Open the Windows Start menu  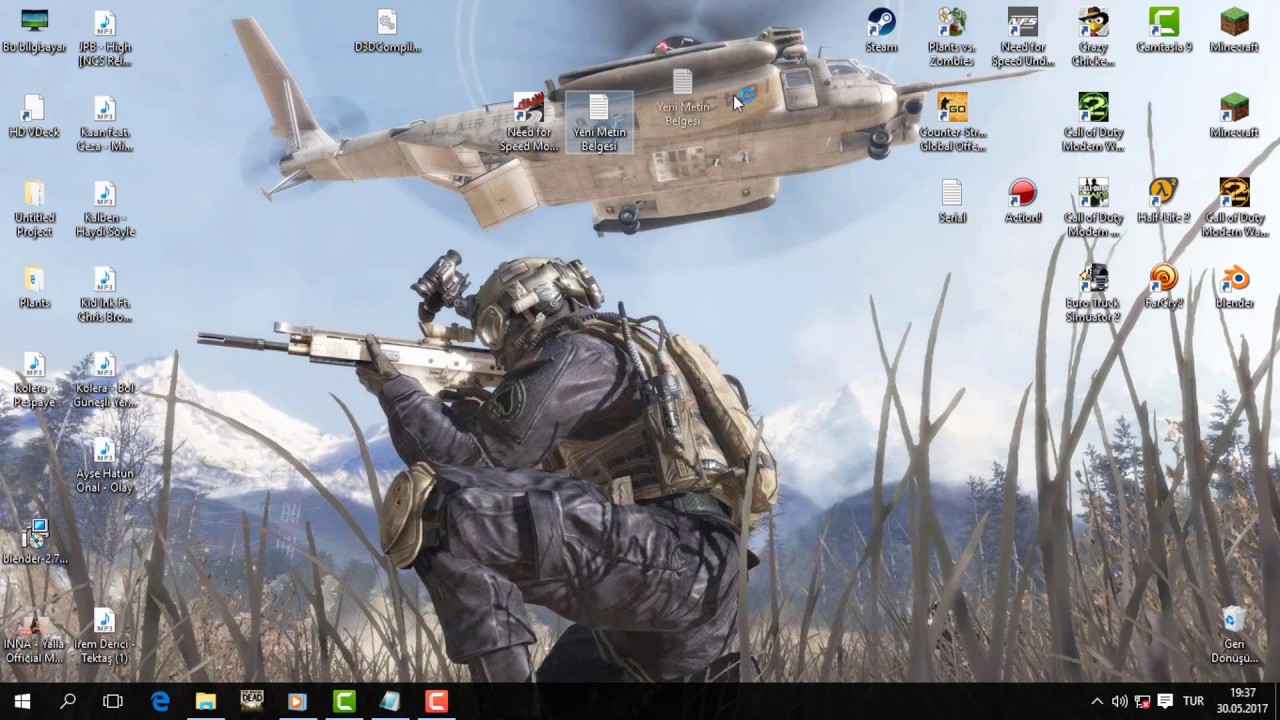tap(22, 701)
